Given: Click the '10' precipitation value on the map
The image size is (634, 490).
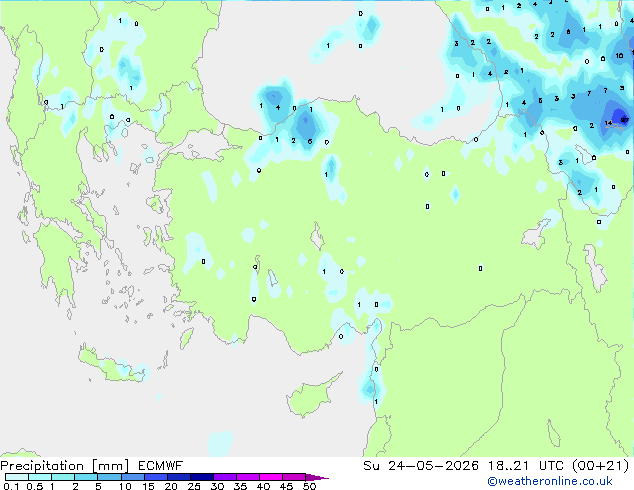Looking at the screenshot, I should pyautogui.click(x=619, y=55).
